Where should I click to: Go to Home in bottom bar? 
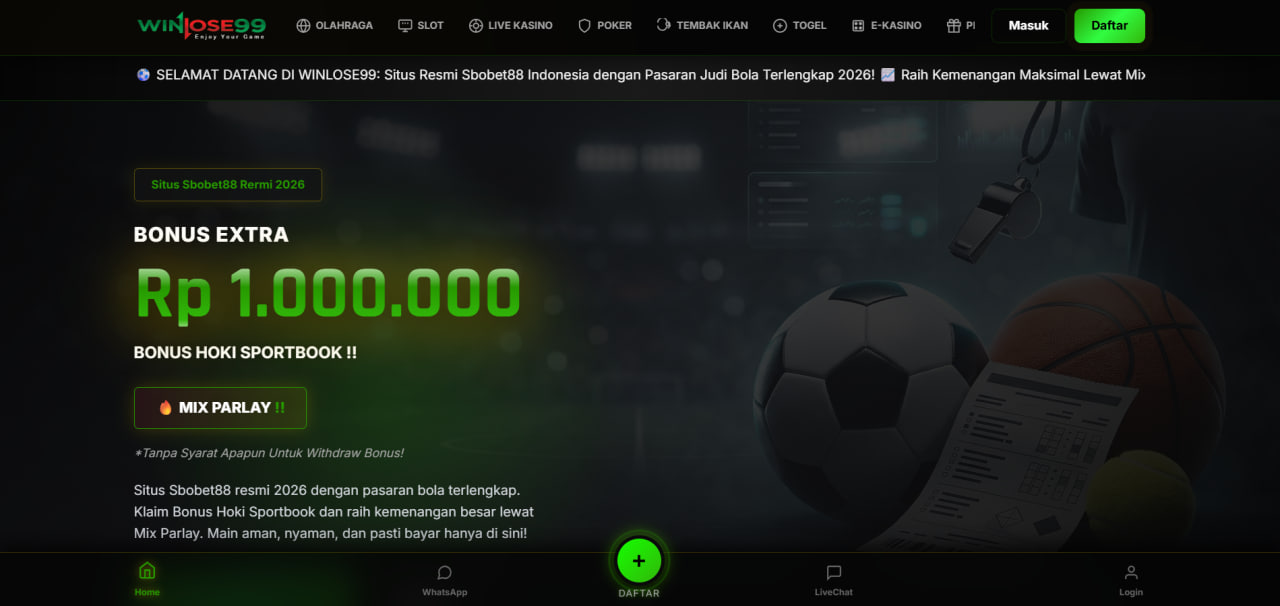(x=147, y=579)
